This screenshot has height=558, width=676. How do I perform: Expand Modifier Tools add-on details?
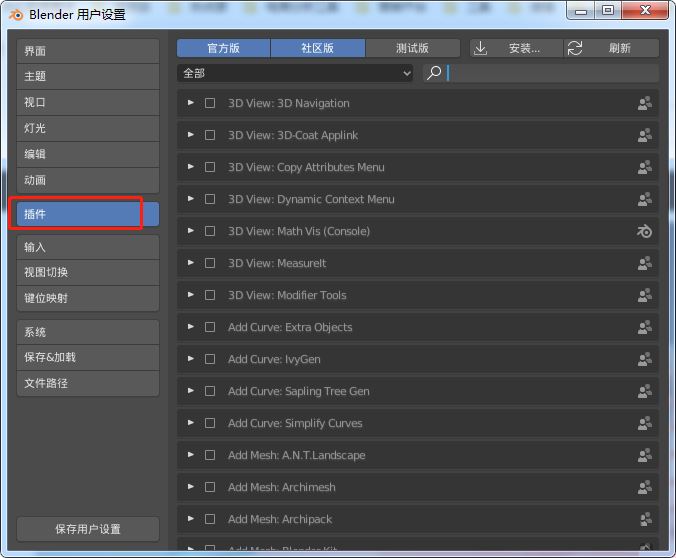click(191, 295)
